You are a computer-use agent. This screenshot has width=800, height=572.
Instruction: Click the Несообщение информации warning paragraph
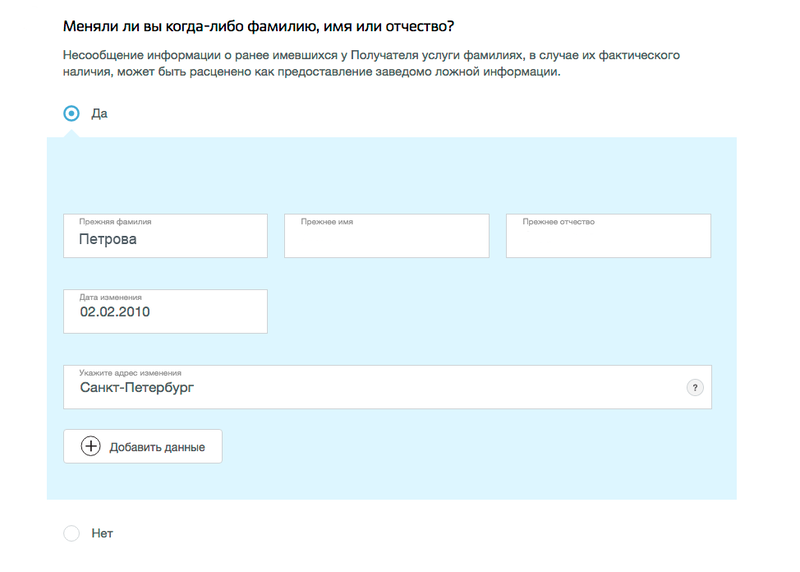371,63
